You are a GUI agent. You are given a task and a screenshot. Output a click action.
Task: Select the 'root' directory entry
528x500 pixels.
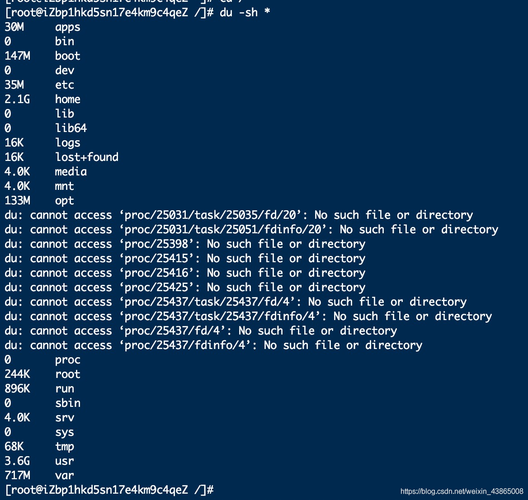click(x=68, y=374)
